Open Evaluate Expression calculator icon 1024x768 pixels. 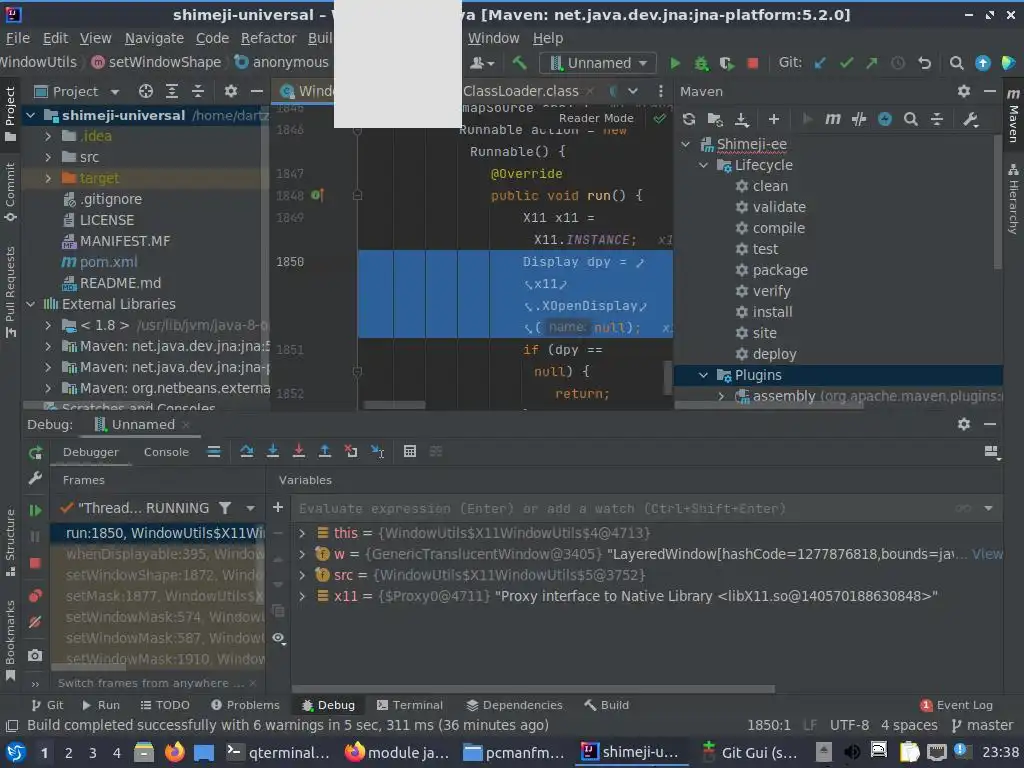(x=409, y=451)
